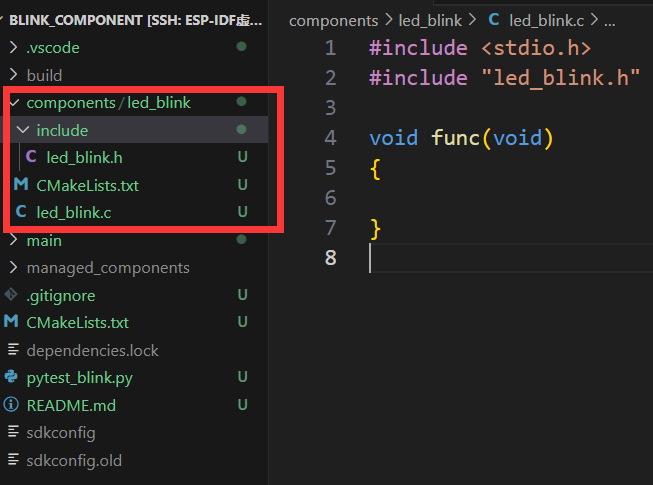Click the sdkconfig file icon
Screen dimensions: 653x485
pos(12,432)
